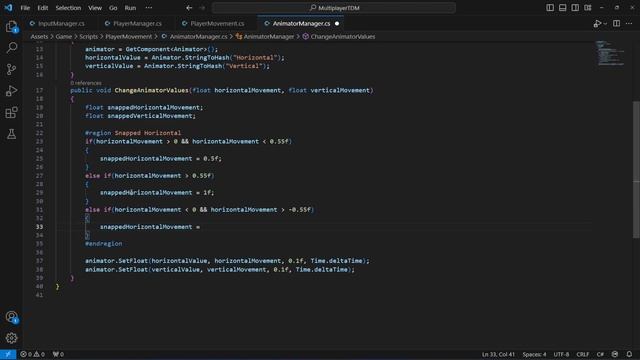The image size is (640, 360).
Task: Click the #region Snapped Horizontal line
Action: pos(133,133)
